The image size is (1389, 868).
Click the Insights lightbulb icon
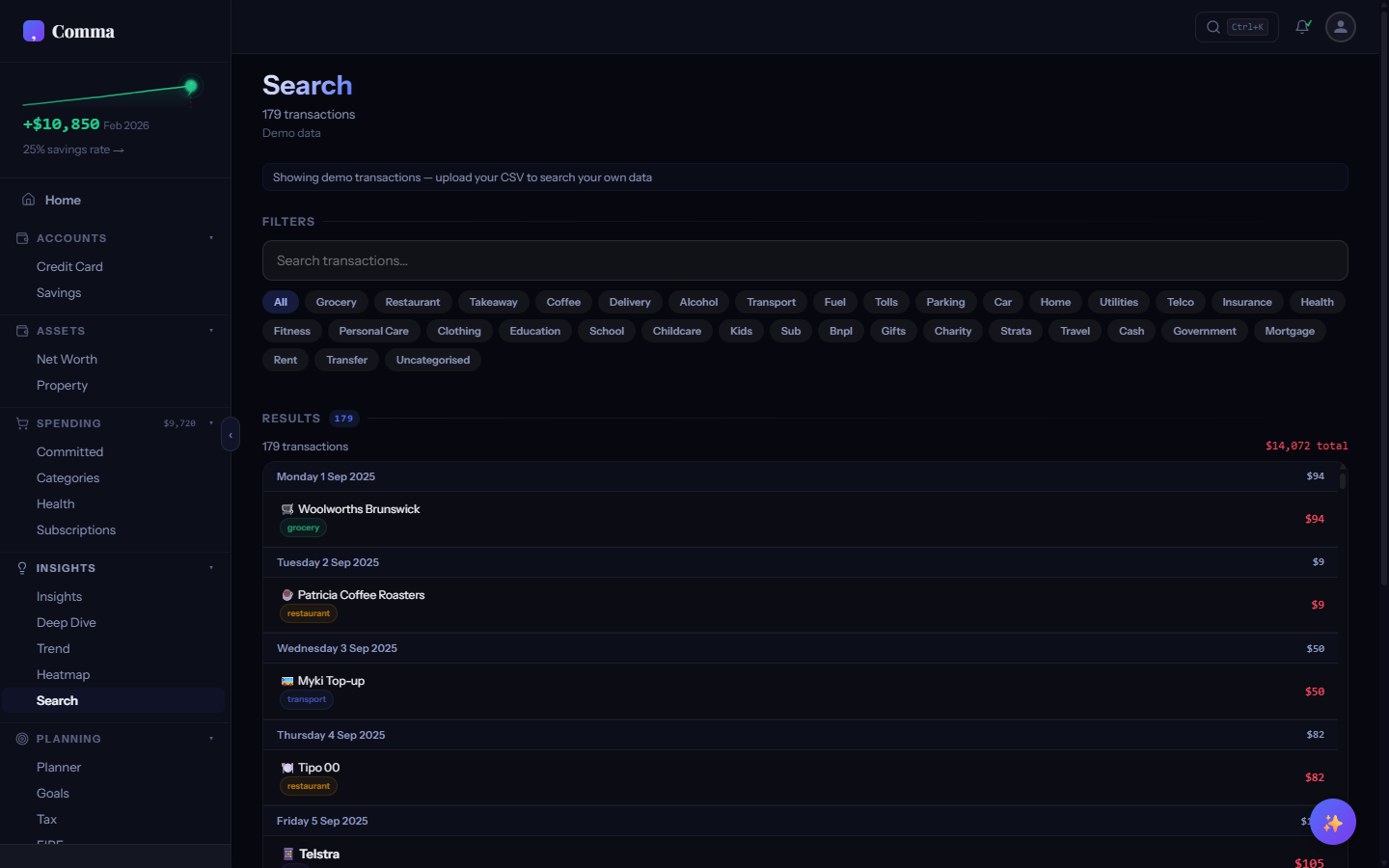click(x=21, y=568)
